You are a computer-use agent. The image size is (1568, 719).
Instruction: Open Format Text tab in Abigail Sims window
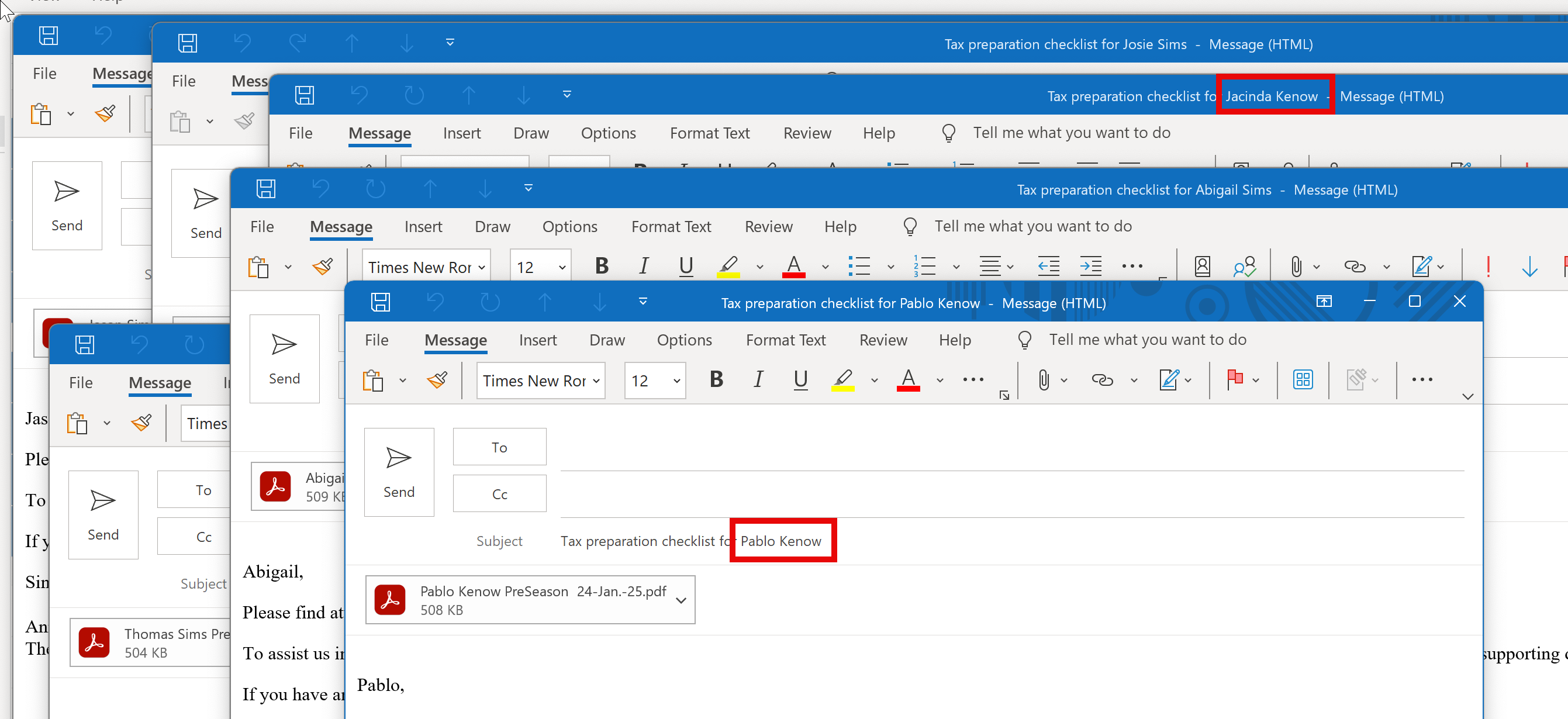671,226
